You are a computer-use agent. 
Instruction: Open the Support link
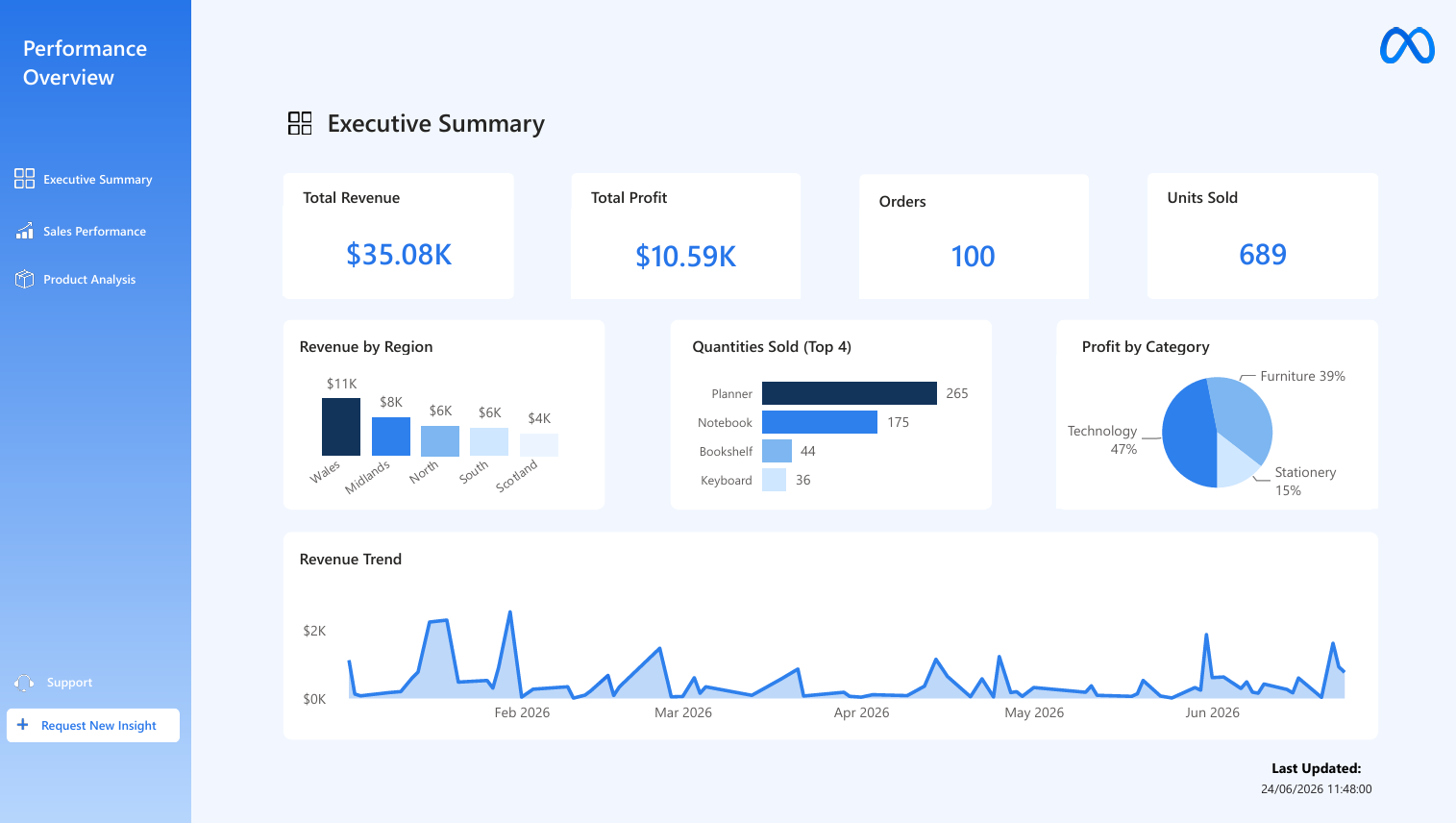click(69, 683)
